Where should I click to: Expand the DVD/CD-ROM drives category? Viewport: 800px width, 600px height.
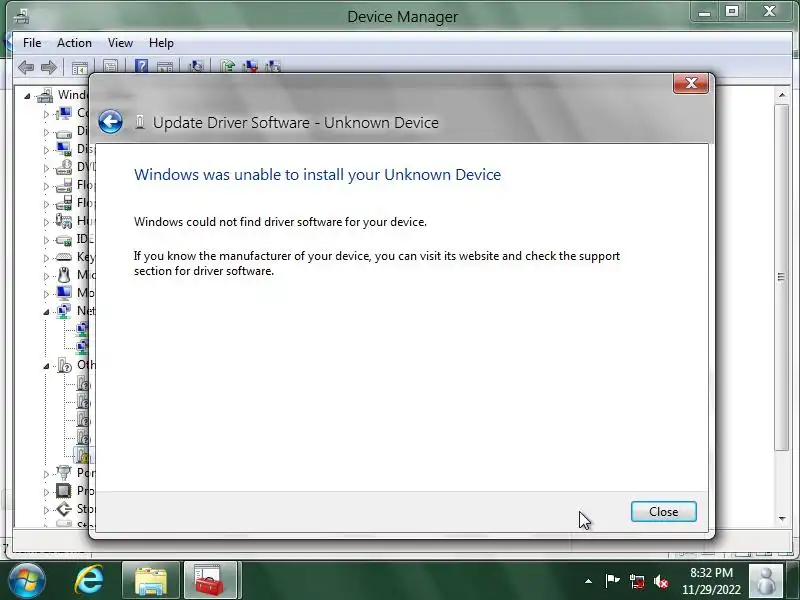coord(46,168)
